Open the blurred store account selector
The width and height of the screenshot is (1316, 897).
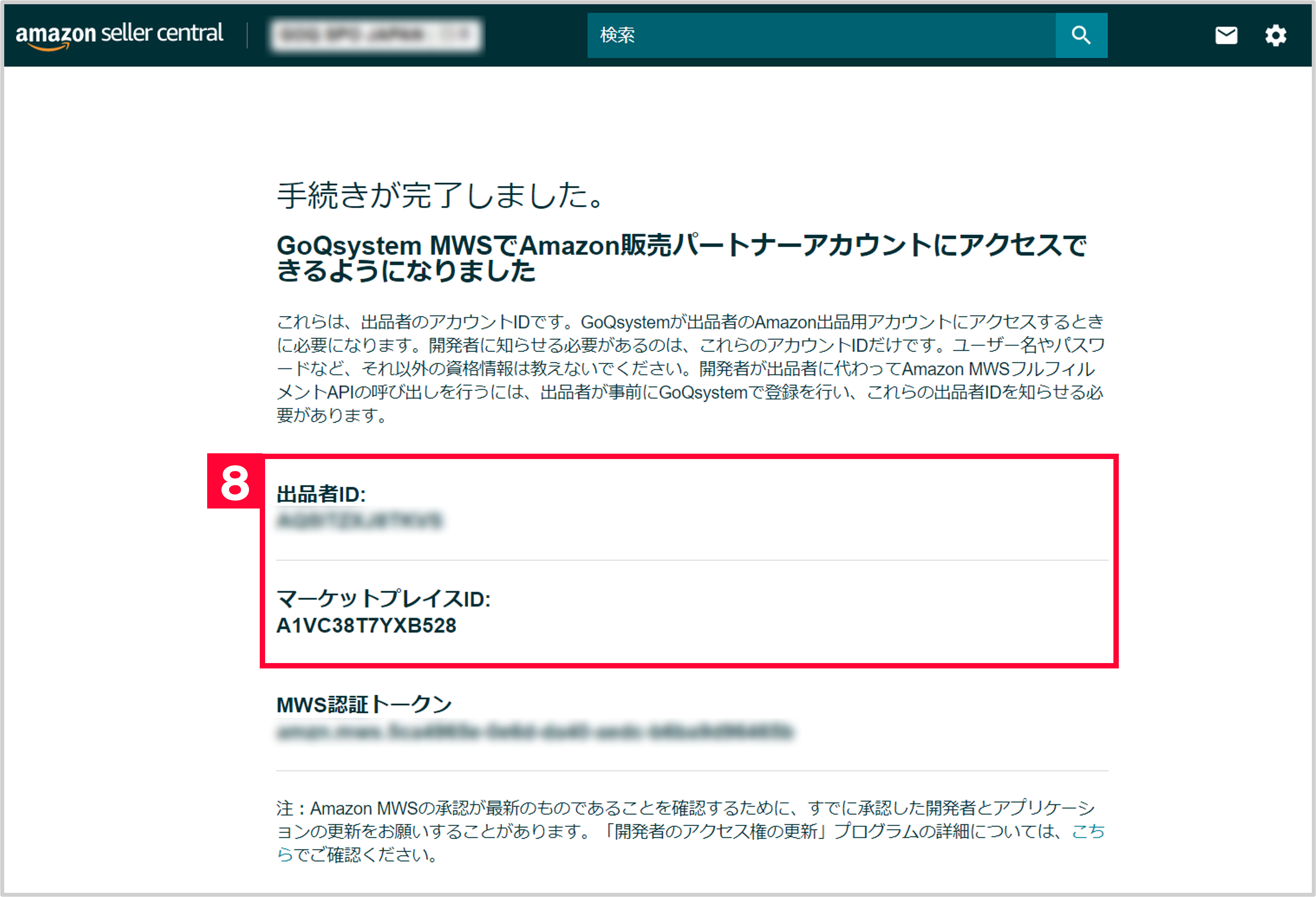376,35
